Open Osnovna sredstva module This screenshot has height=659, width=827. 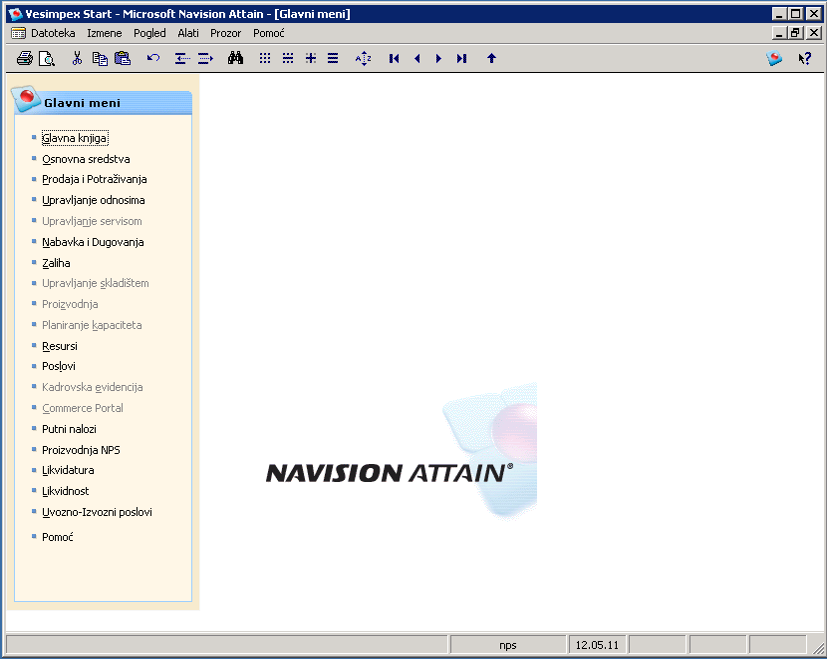coord(86,159)
